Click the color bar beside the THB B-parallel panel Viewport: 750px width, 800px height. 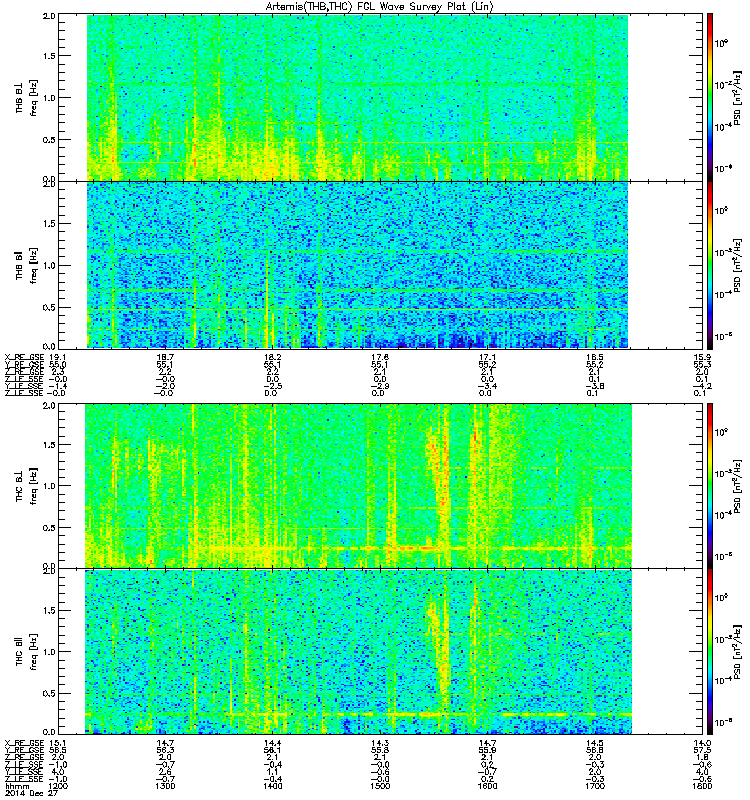[x=710, y=265]
